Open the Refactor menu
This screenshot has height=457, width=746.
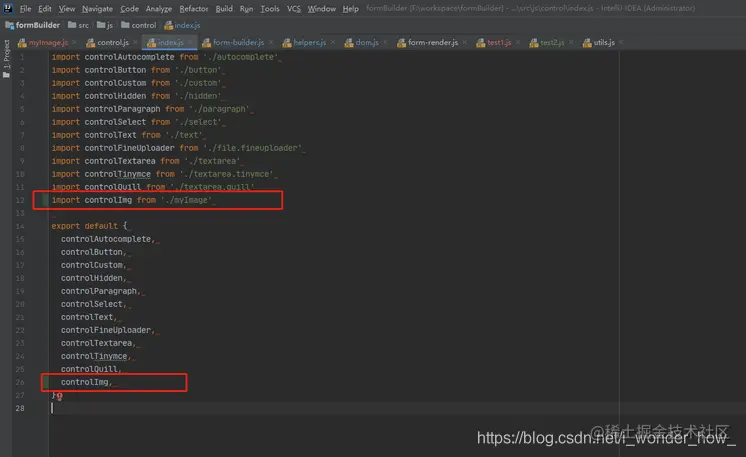point(194,9)
